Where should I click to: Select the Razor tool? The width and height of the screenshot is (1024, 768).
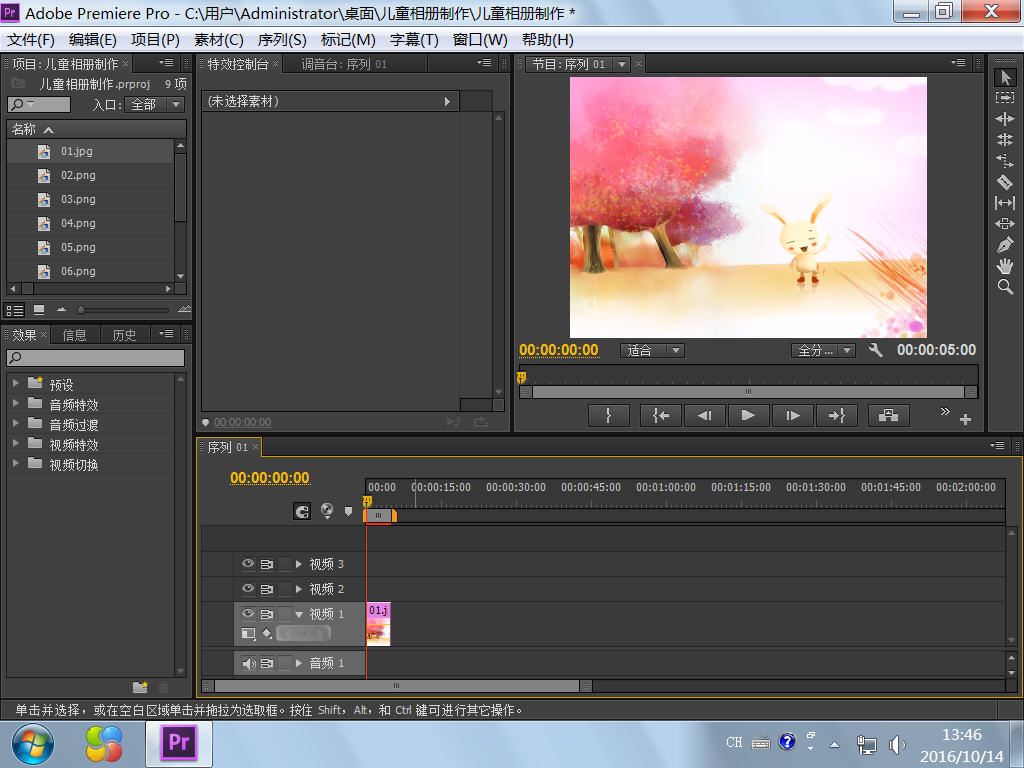pos(1005,182)
